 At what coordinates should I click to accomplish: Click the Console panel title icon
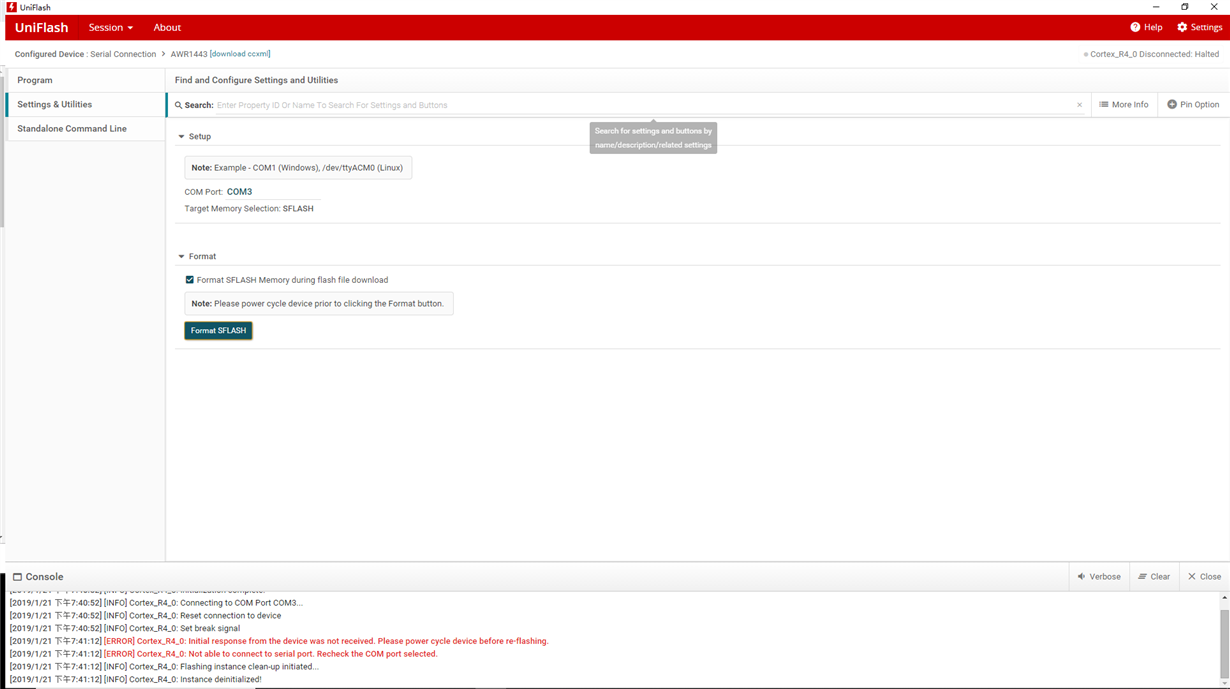point(17,577)
